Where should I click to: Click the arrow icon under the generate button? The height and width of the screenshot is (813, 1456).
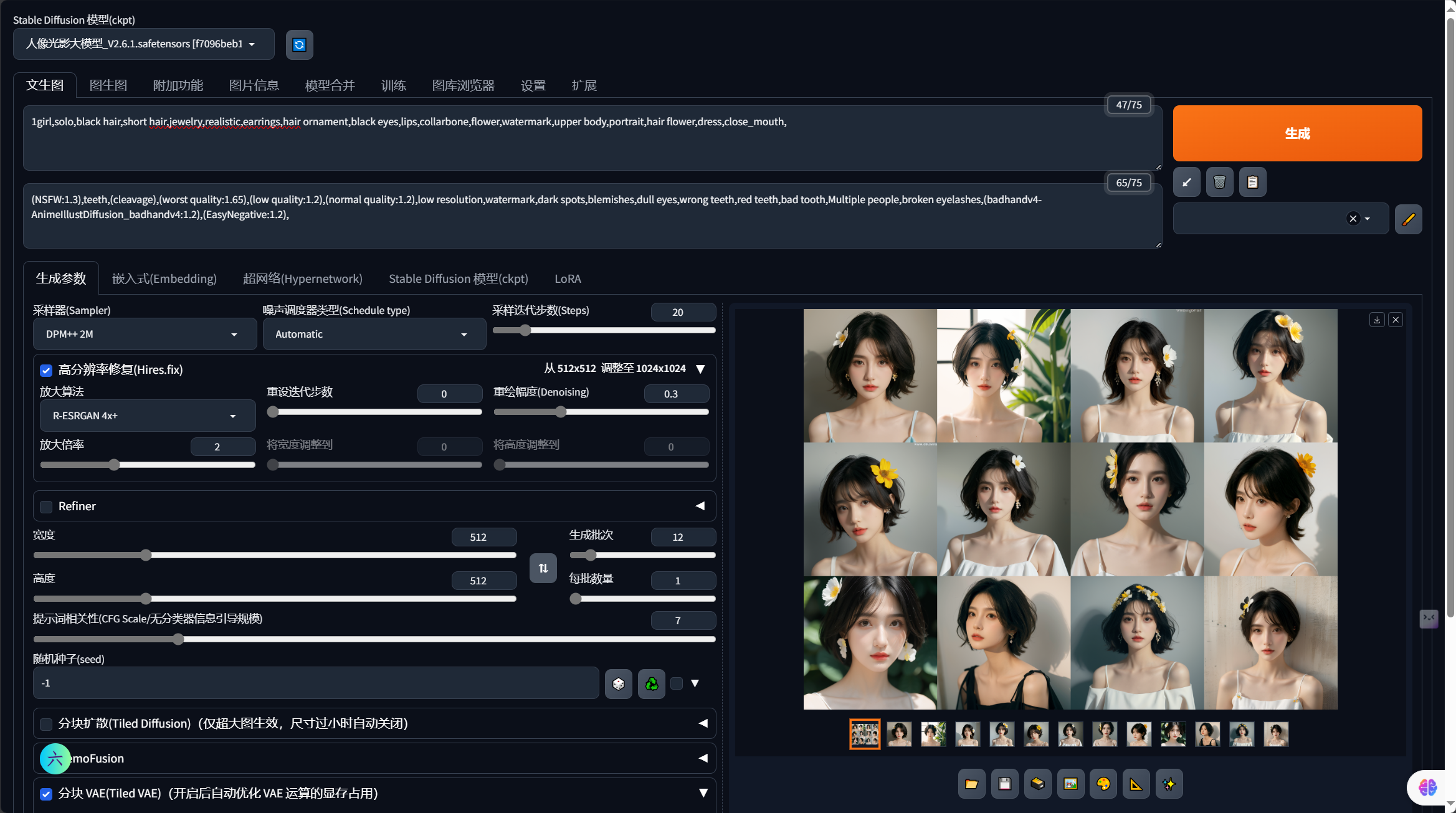[1186, 183]
